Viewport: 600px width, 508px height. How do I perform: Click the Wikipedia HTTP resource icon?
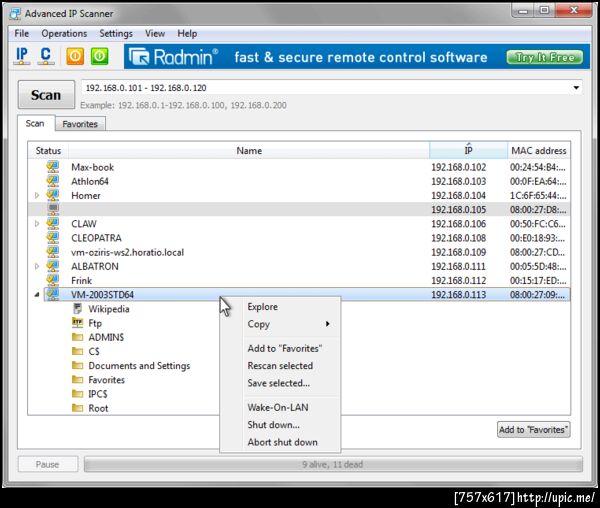(78, 308)
